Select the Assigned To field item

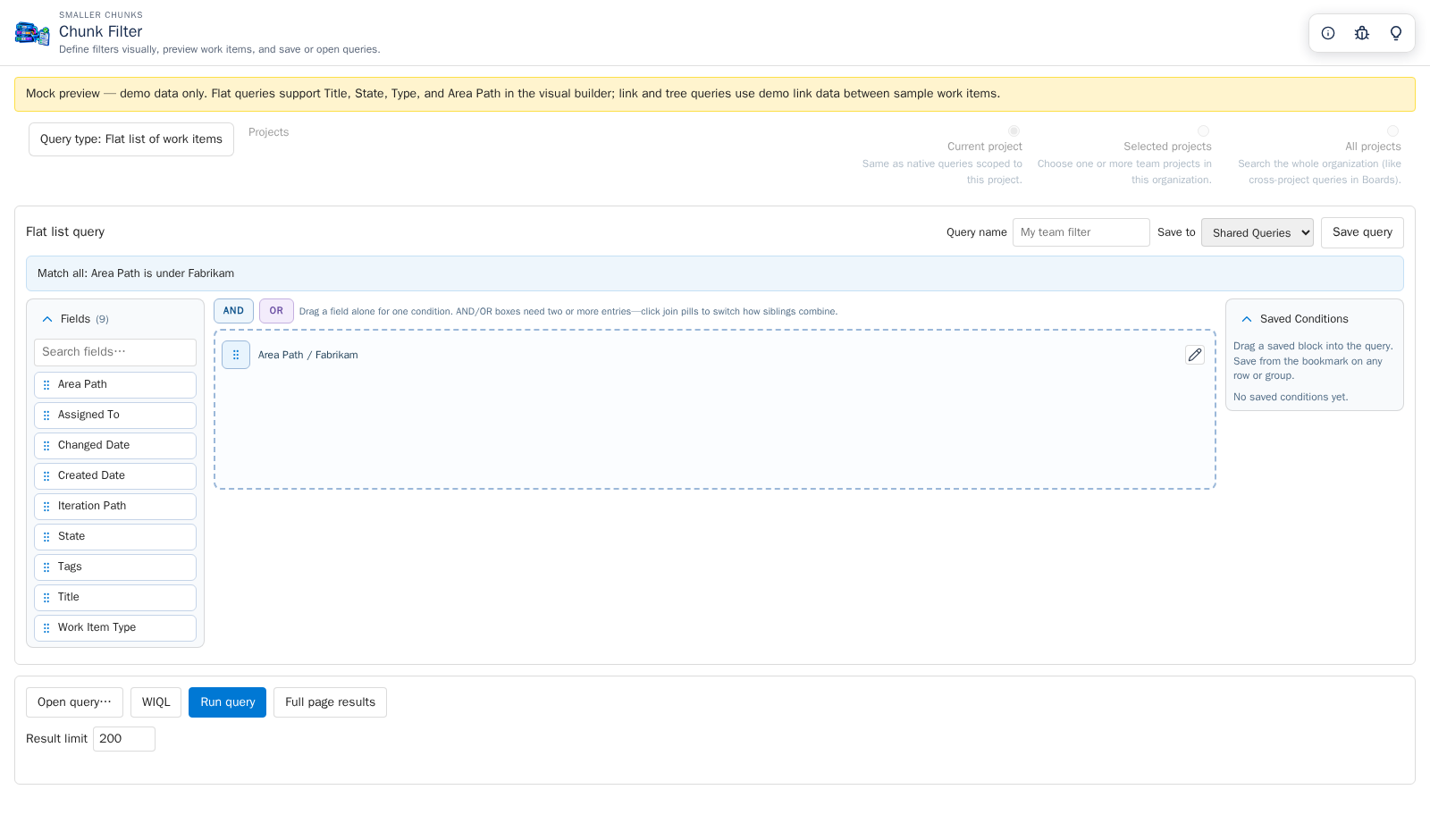[x=115, y=416]
